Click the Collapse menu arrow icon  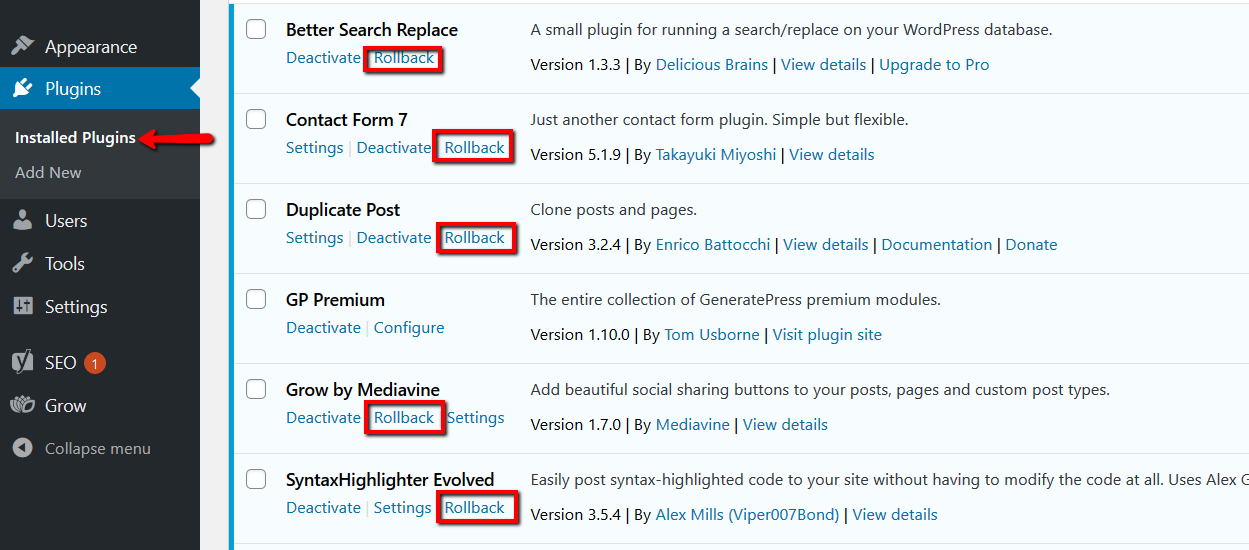pos(23,449)
